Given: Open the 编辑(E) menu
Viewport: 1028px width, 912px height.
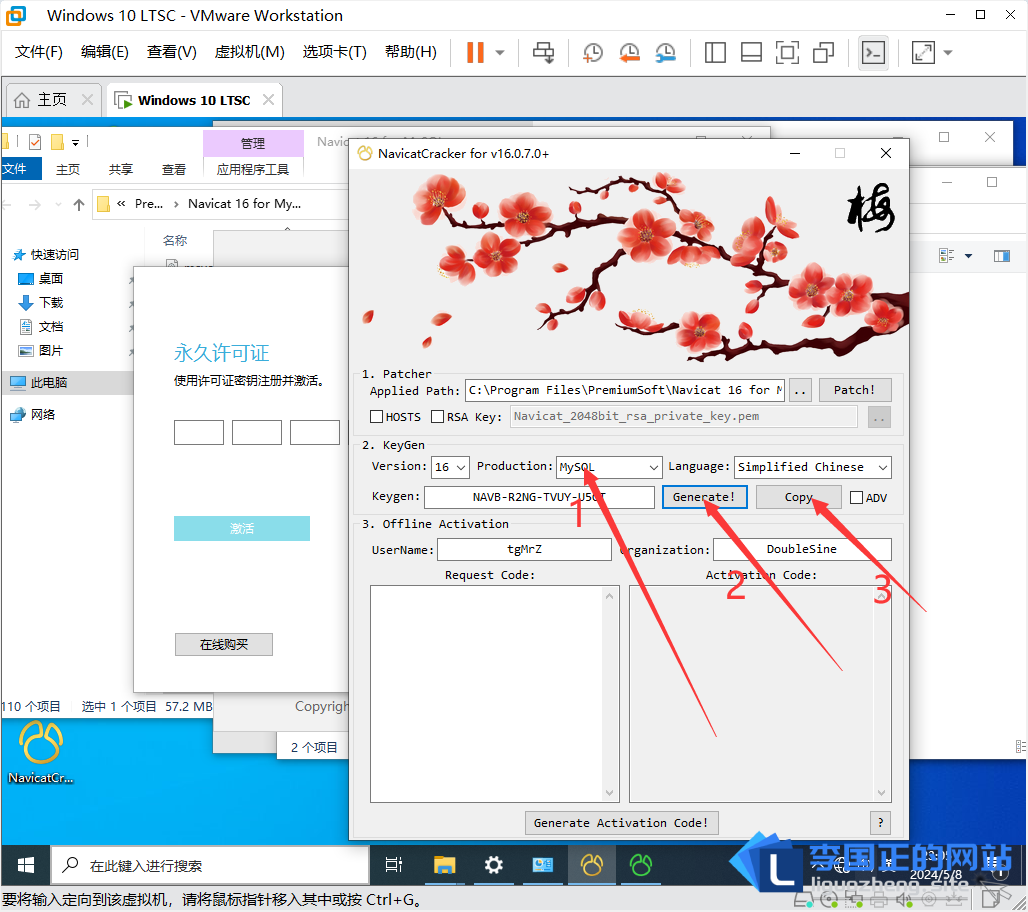Looking at the screenshot, I should click(105, 52).
